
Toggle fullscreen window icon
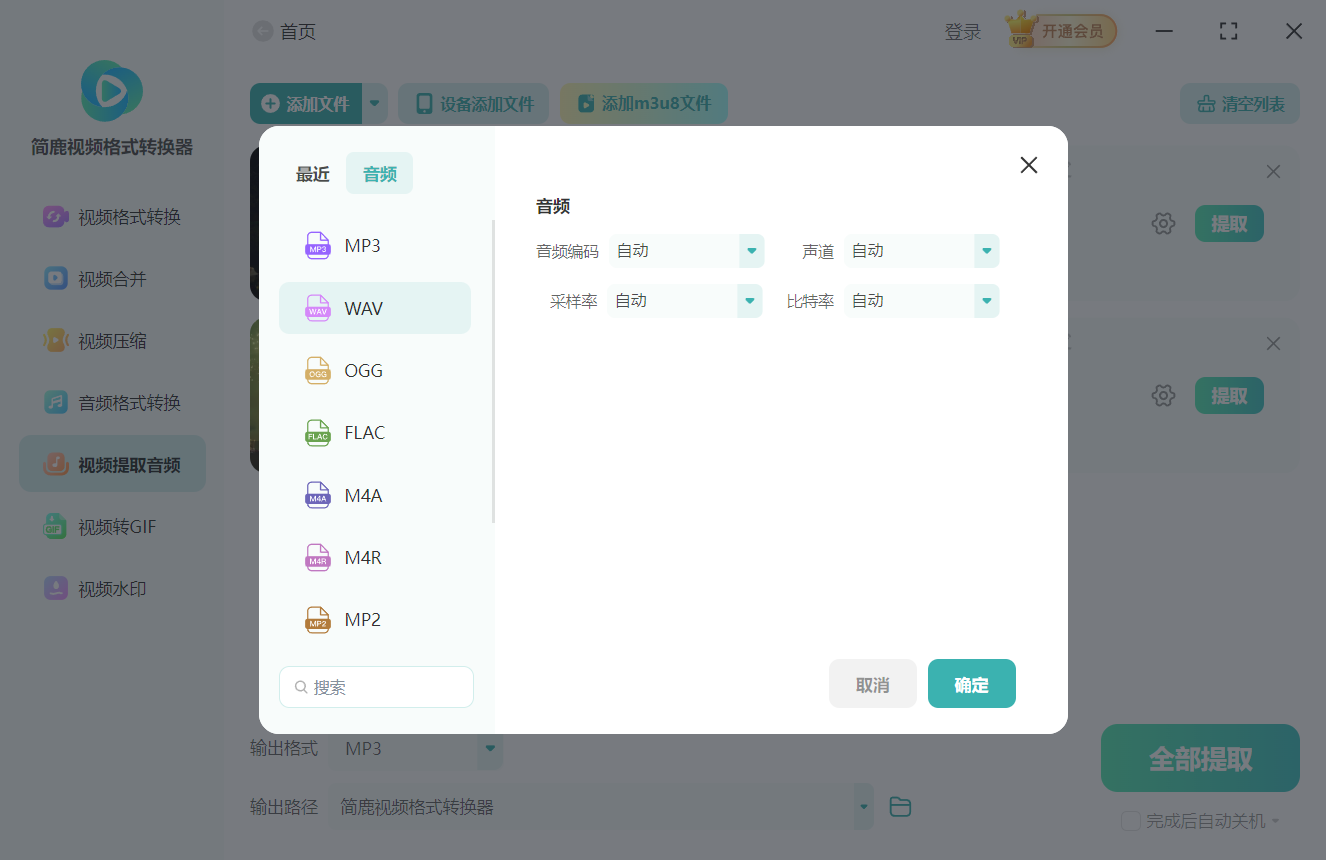[1229, 31]
